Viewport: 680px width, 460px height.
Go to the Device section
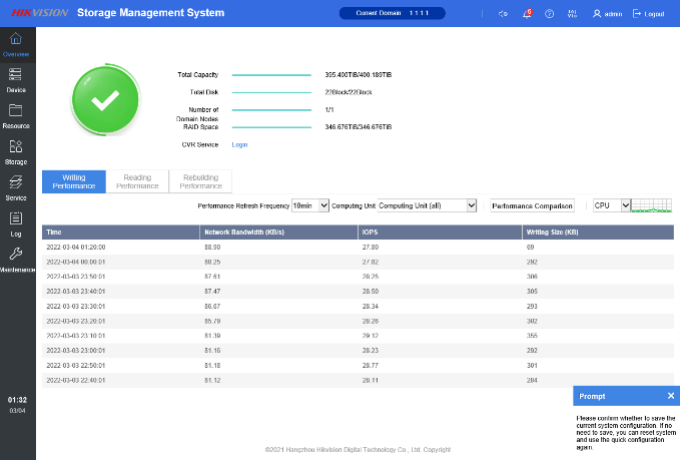(16, 79)
